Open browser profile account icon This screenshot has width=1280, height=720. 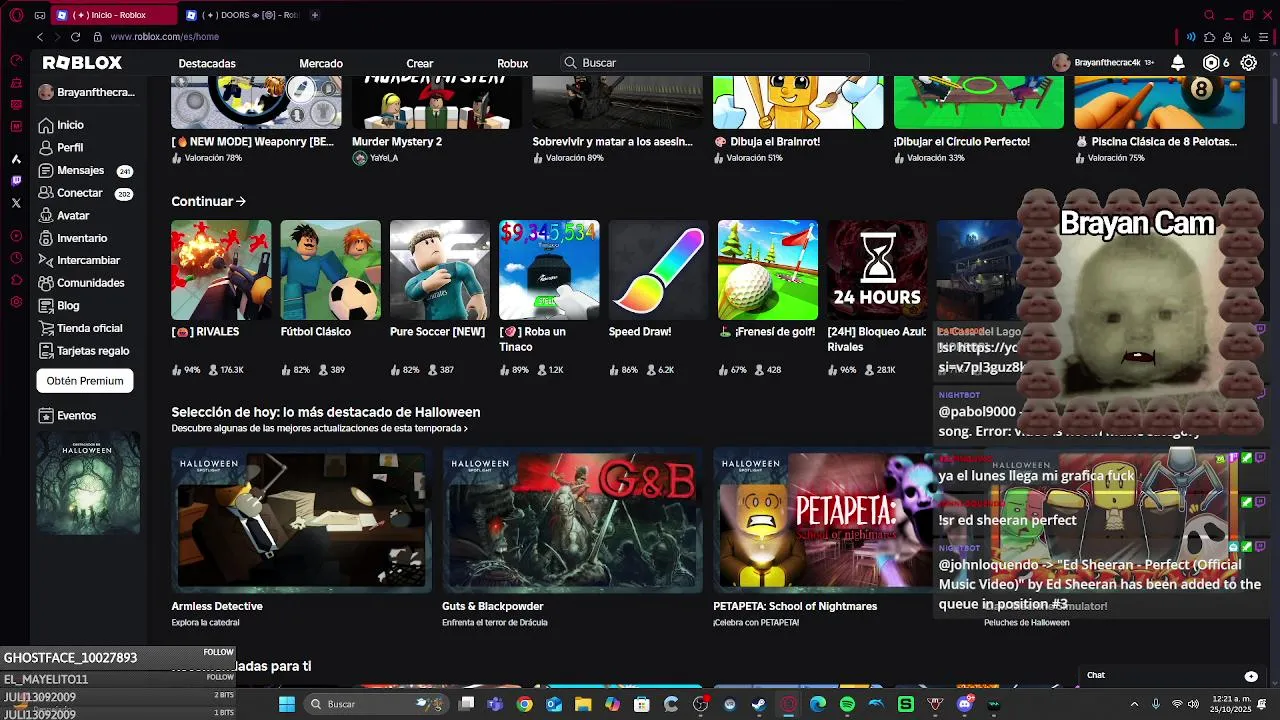[1228, 37]
